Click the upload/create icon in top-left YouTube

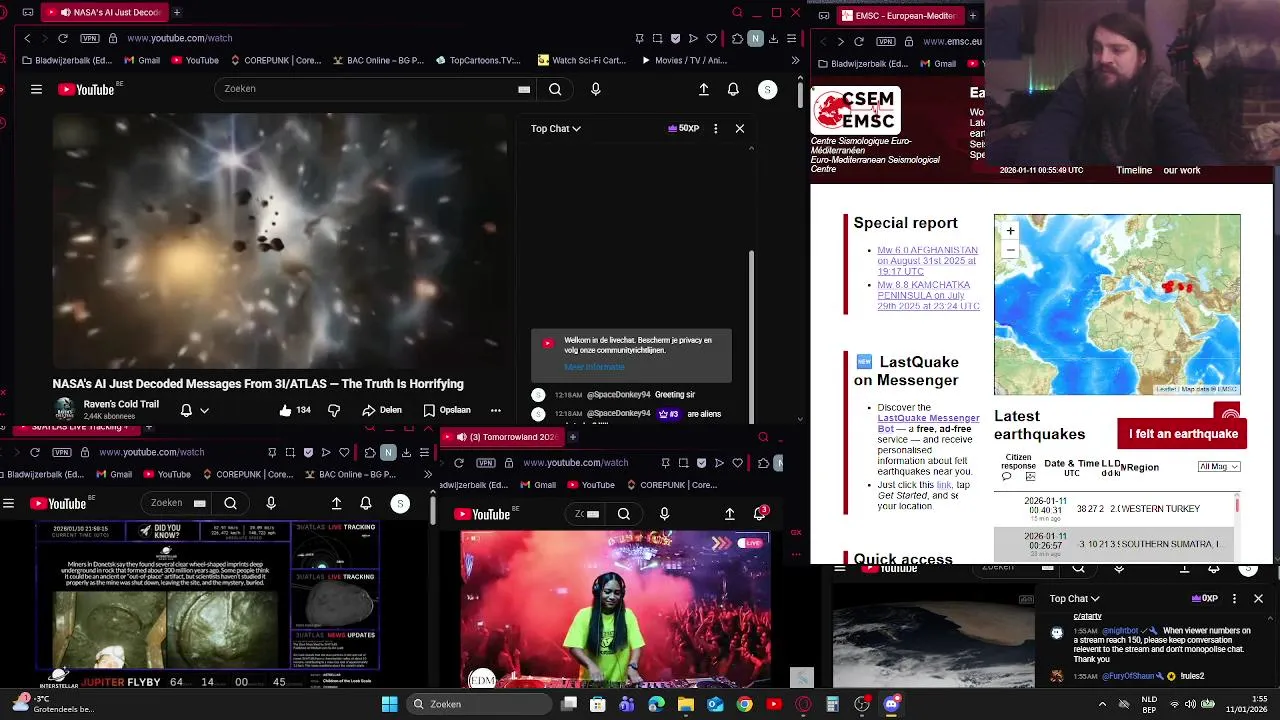(703, 89)
